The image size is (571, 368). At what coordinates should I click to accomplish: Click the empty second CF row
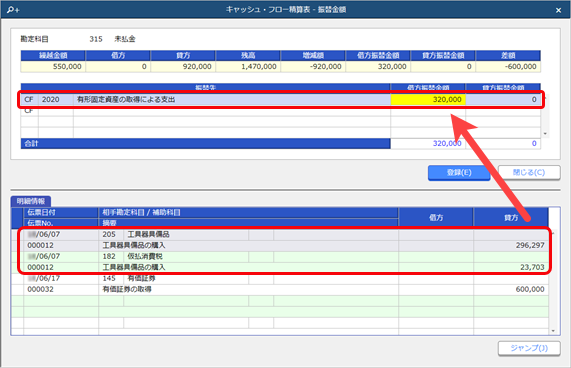coord(280,111)
